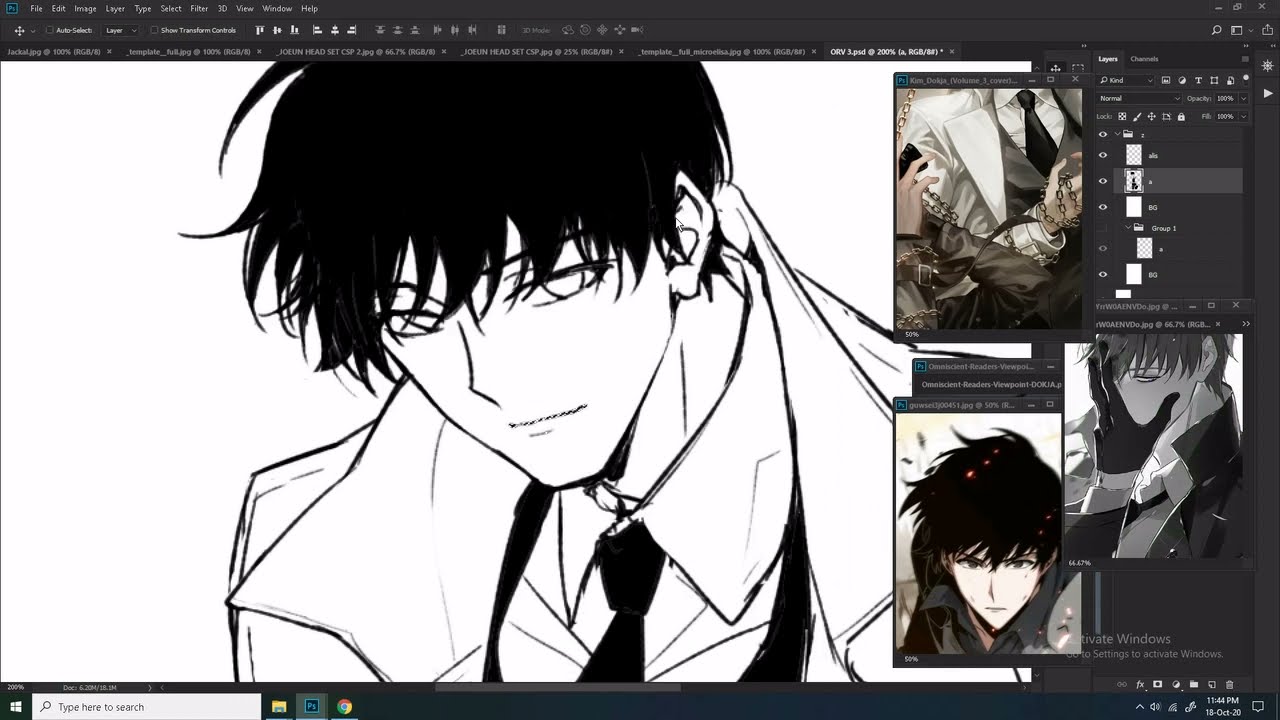Show the Group 1 folder visibility
The height and width of the screenshot is (720, 1280).
pos(1103,228)
